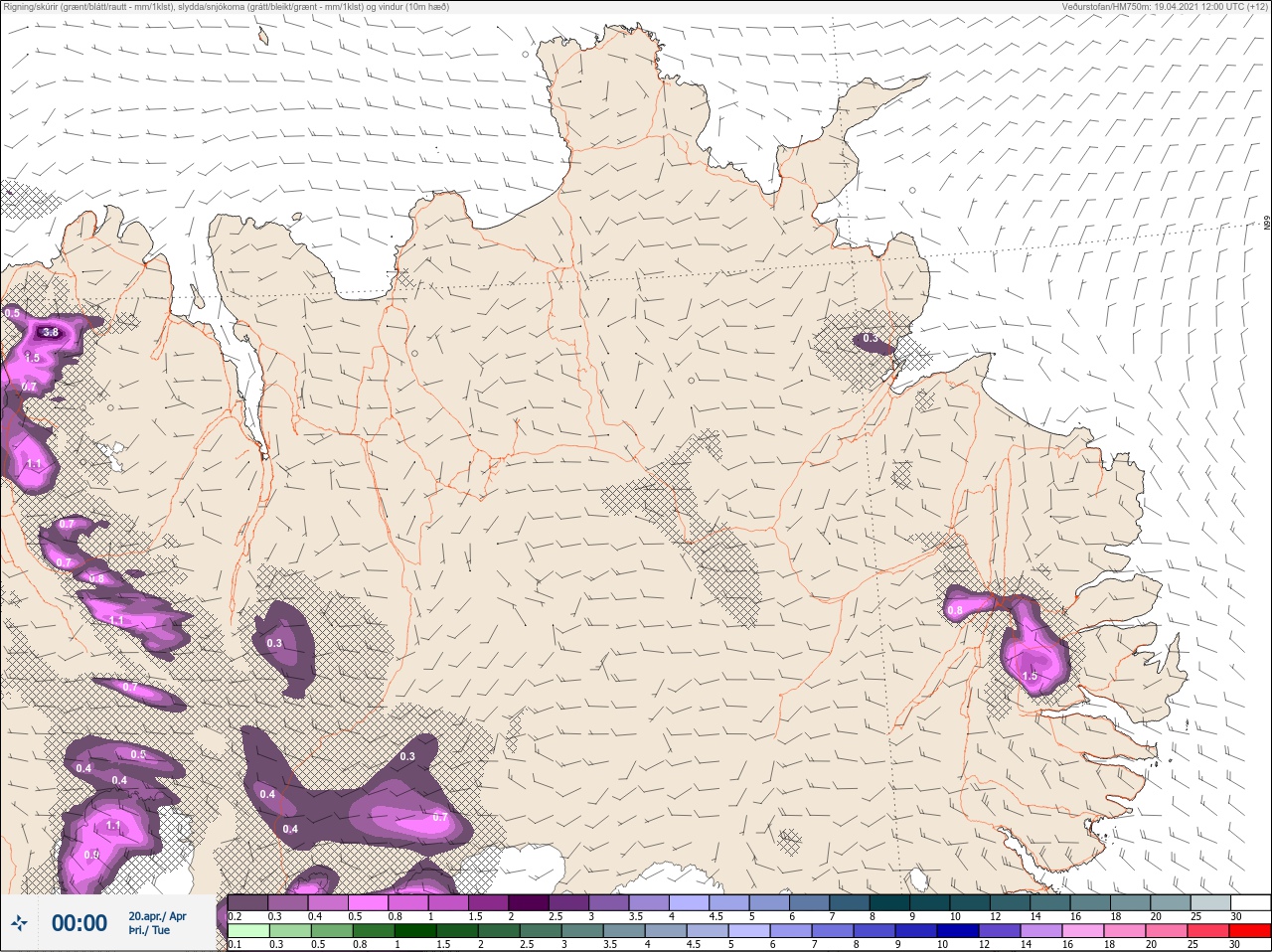Viewport: 1272px width, 952px height.
Task: Click the '3.8' precipitation value on the map
Action: tap(52, 333)
